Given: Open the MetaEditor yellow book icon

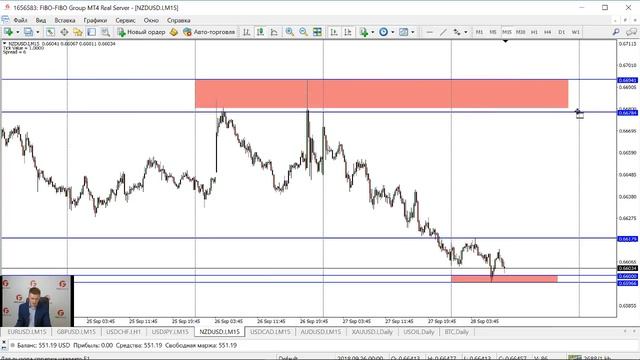Looking at the screenshot, I should pos(174,32).
